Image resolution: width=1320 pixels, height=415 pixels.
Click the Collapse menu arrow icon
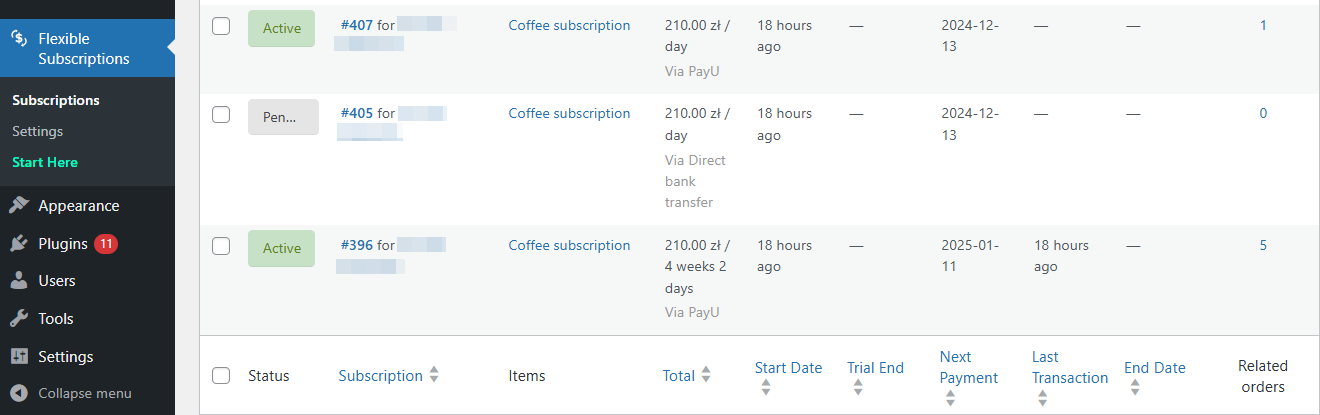click(x=18, y=393)
